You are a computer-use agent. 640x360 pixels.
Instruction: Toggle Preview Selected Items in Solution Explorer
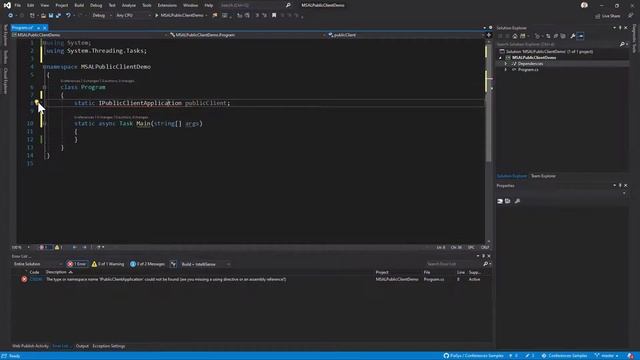pyautogui.click(x=580, y=36)
